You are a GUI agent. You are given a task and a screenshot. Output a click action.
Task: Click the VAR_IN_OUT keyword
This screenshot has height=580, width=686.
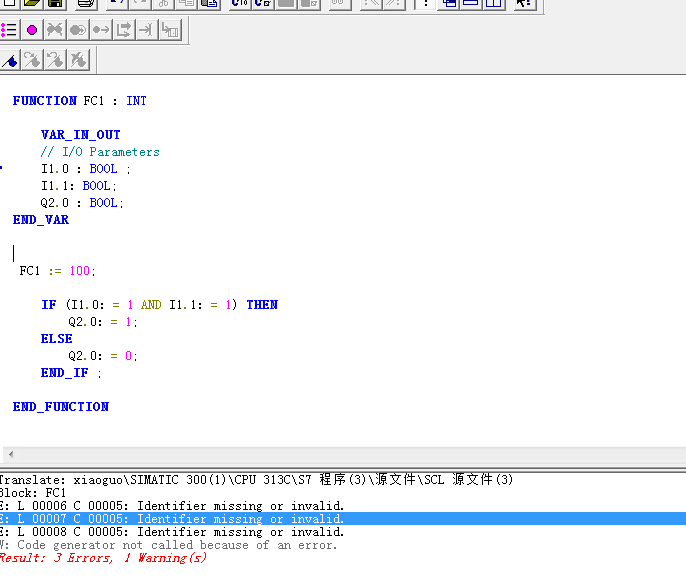tap(80, 135)
